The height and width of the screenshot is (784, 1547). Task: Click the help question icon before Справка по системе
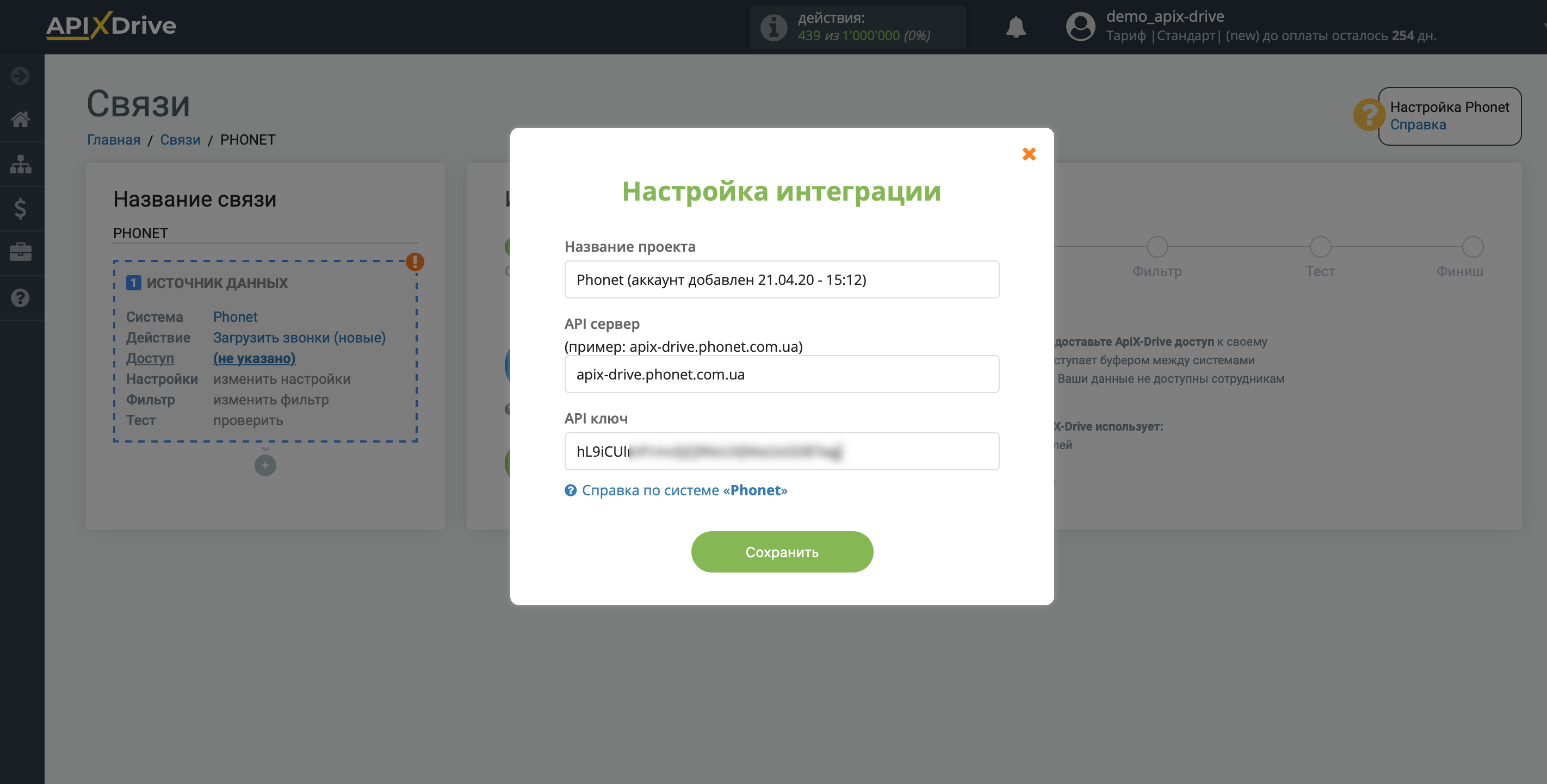tap(571, 490)
